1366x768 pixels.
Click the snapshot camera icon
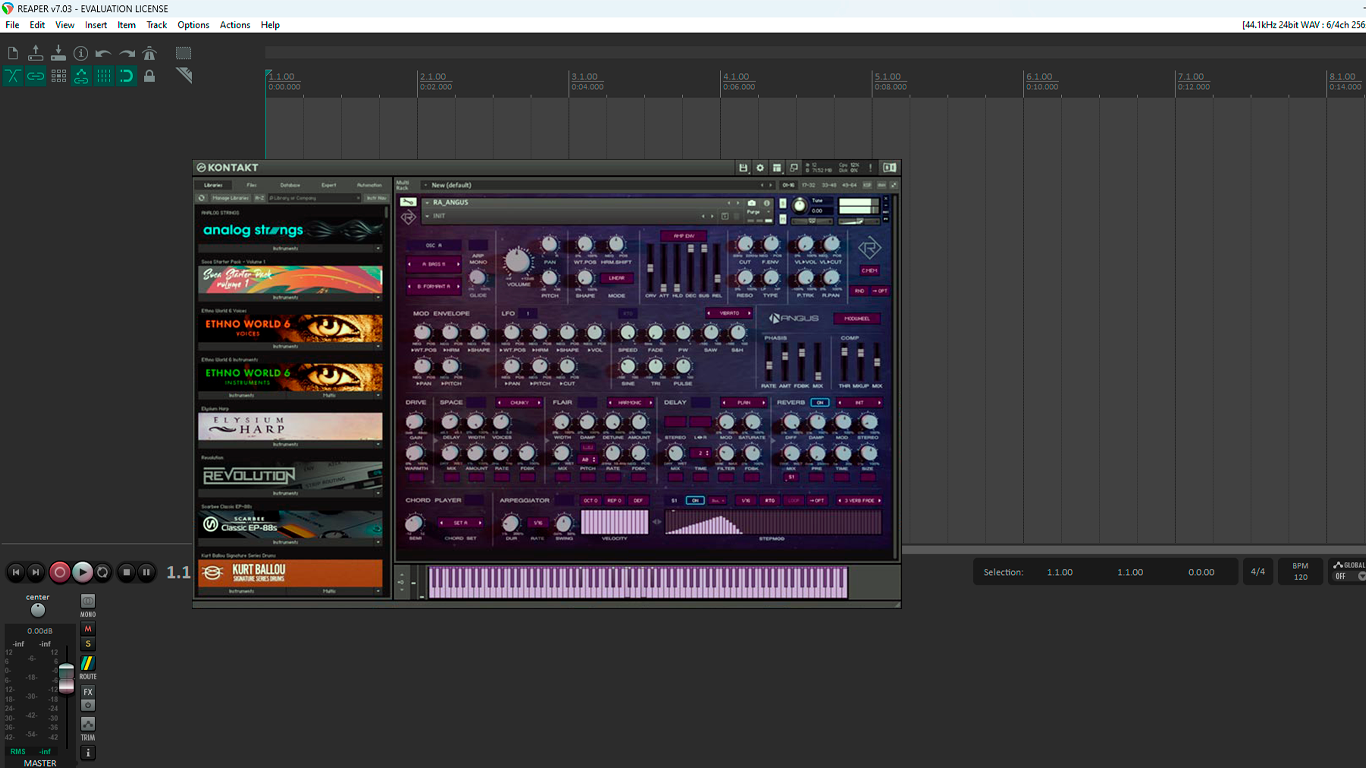[x=752, y=203]
